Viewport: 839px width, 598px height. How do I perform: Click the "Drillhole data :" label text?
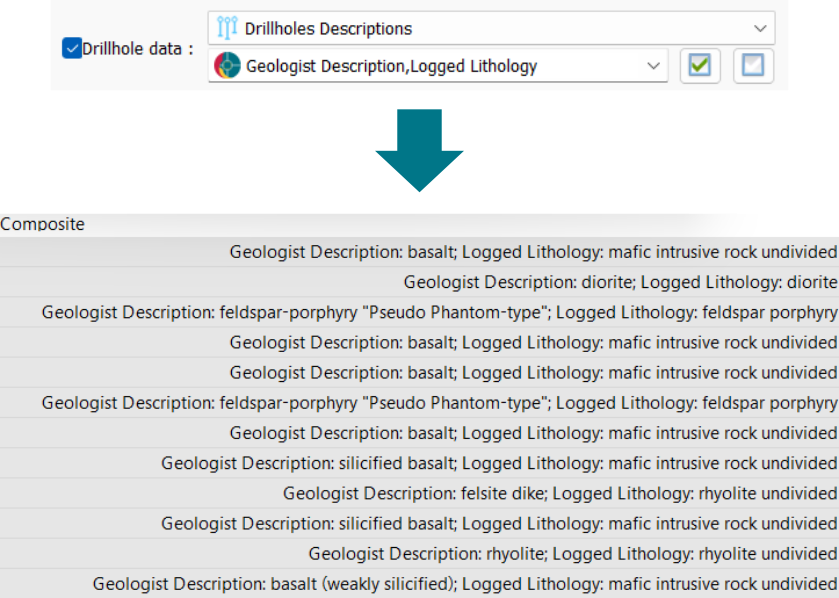(139, 49)
